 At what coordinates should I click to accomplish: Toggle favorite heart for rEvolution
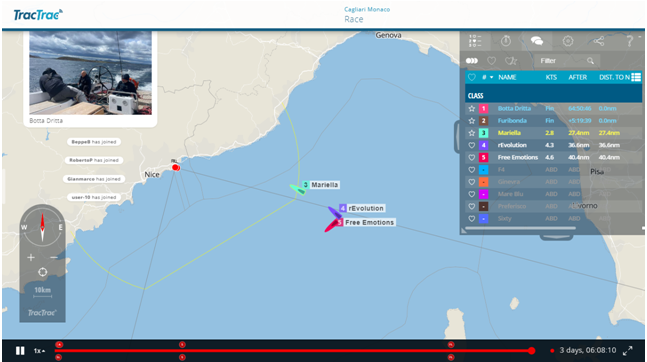click(x=472, y=145)
